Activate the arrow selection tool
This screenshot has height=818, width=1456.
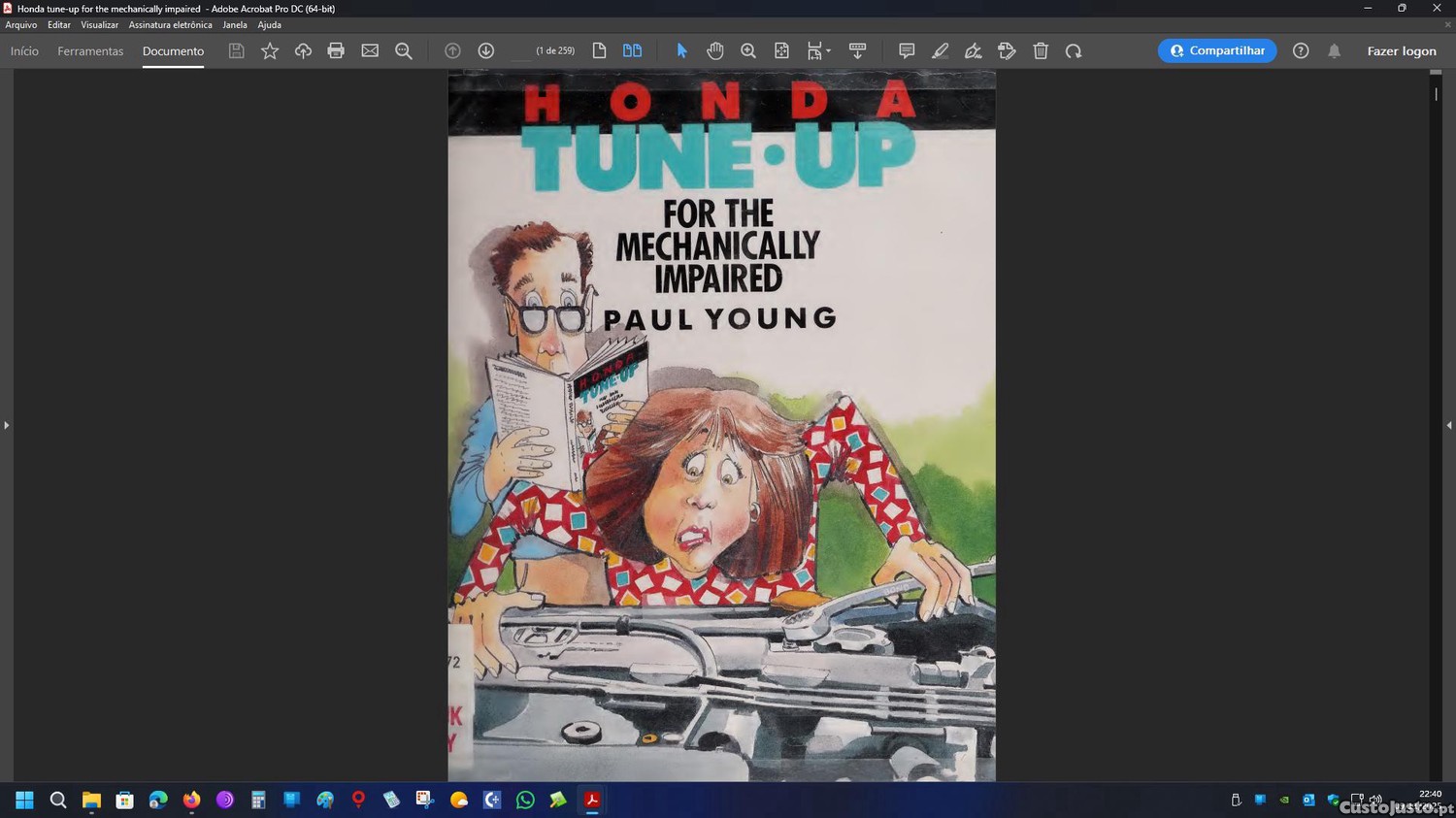[681, 51]
